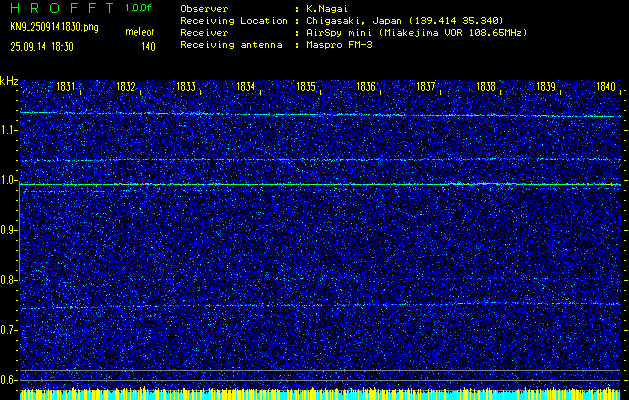Select the 1835 time marker

click(x=306, y=86)
